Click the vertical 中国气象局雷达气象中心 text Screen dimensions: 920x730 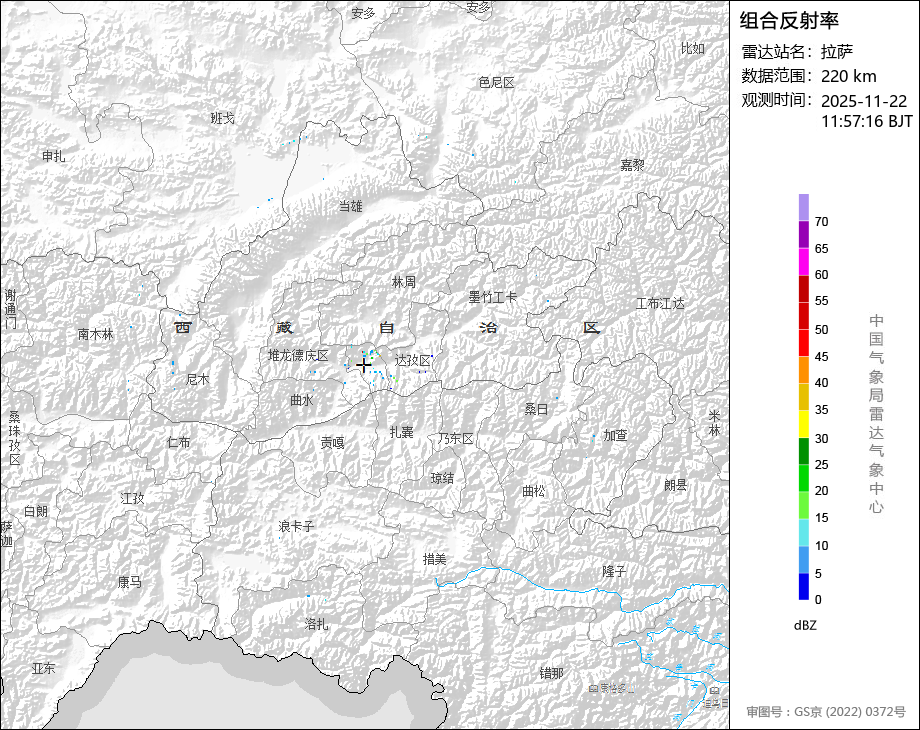click(x=876, y=414)
